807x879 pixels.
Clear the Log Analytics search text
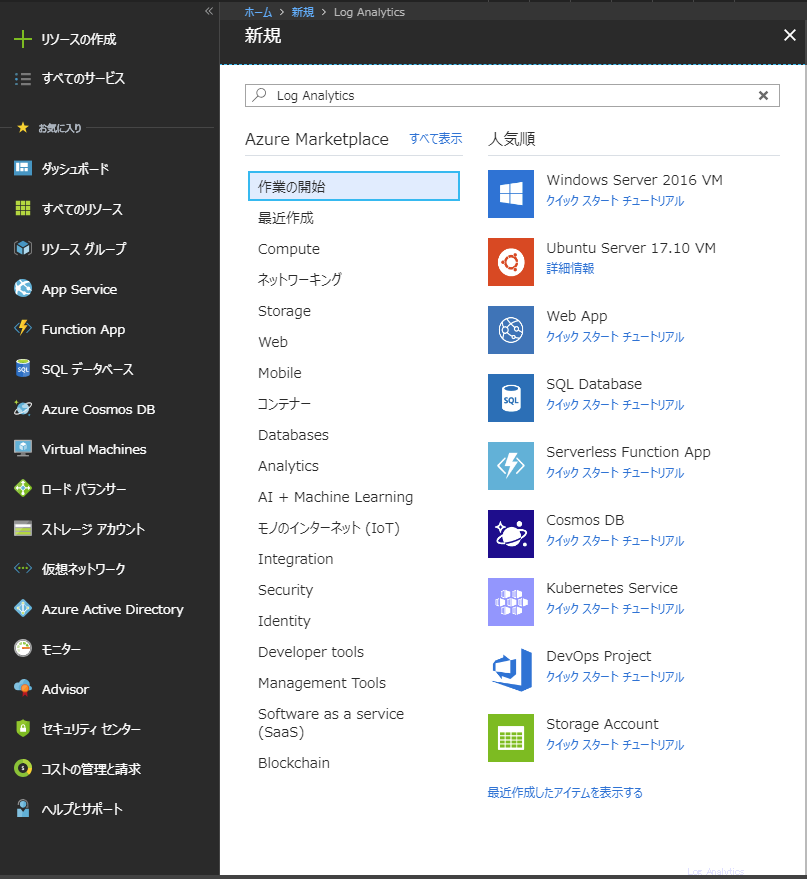(x=763, y=96)
